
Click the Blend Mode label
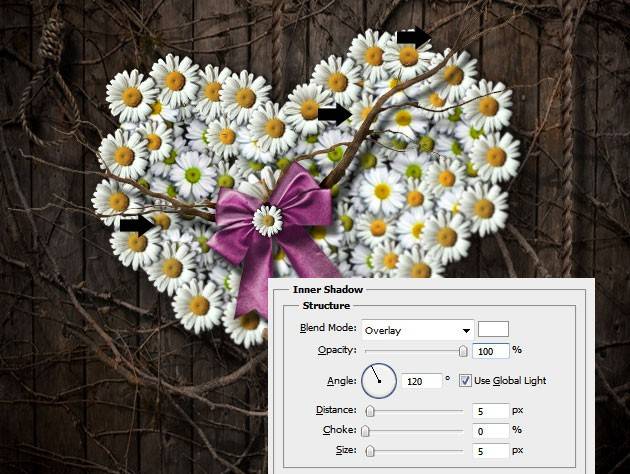pos(328,328)
